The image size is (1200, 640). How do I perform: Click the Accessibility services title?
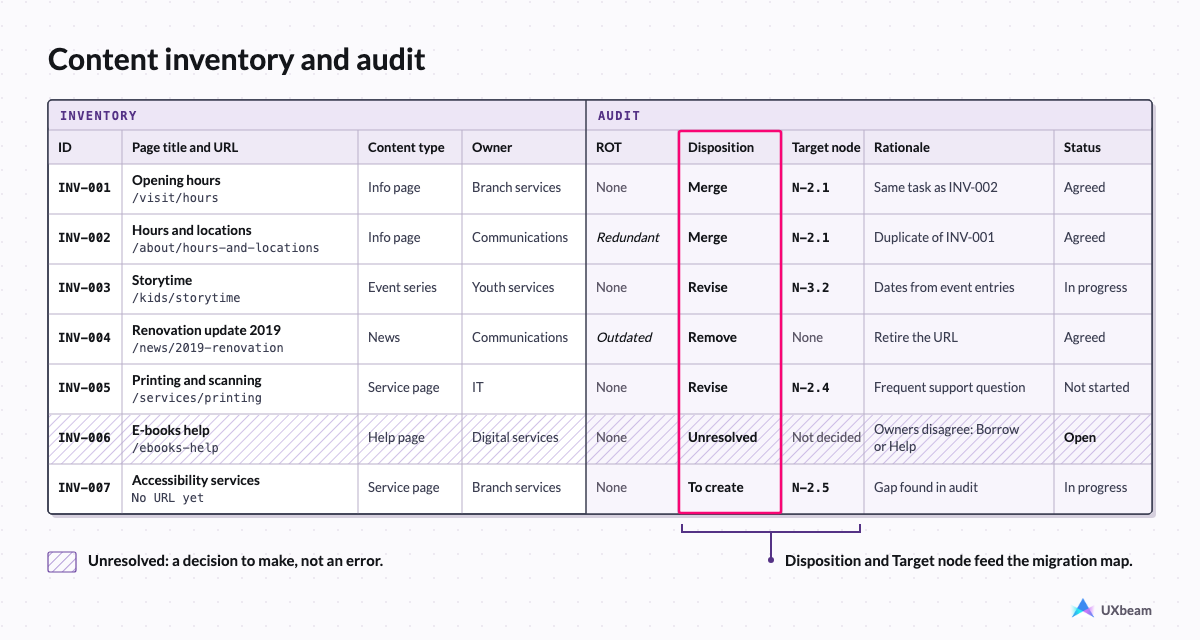coord(196,480)
